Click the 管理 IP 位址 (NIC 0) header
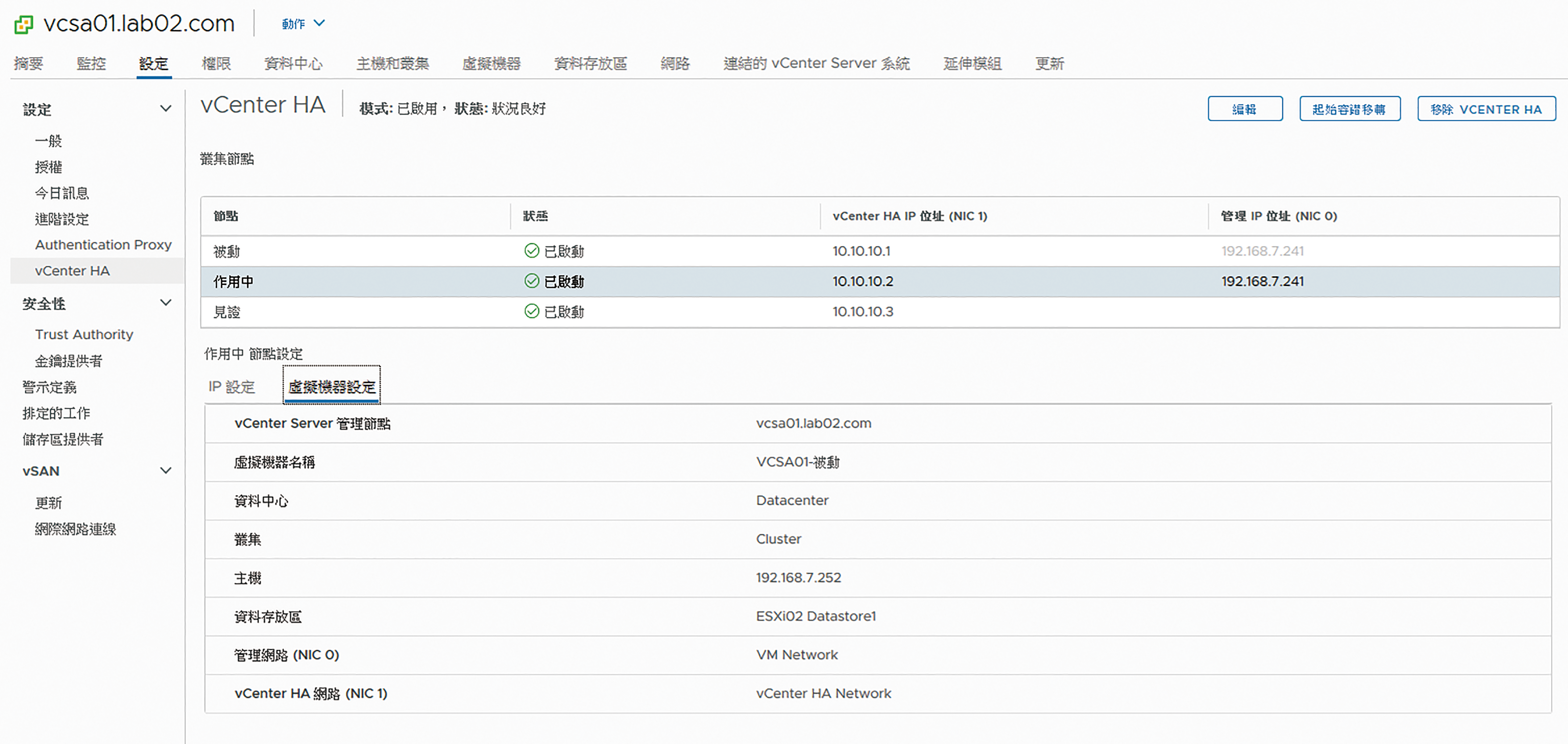 click(1279, 216)
